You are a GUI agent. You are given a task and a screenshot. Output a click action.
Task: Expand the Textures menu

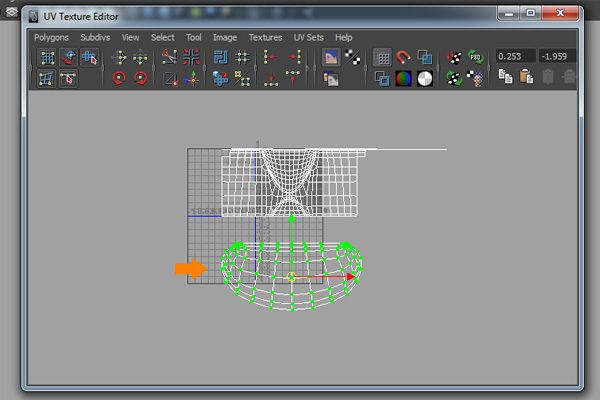tap(265, 37)
